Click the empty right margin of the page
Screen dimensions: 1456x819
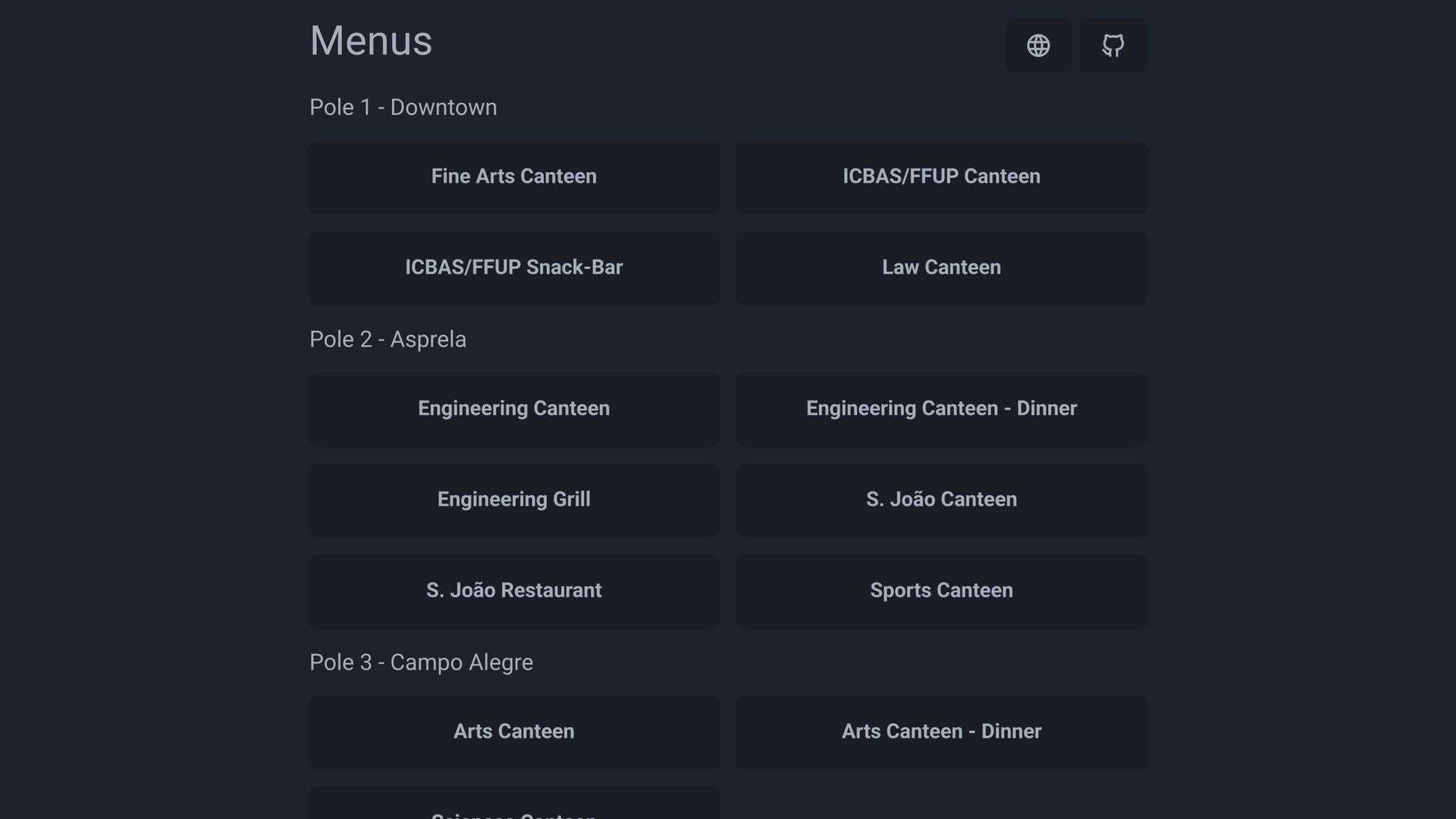[x=1304, y=409]
